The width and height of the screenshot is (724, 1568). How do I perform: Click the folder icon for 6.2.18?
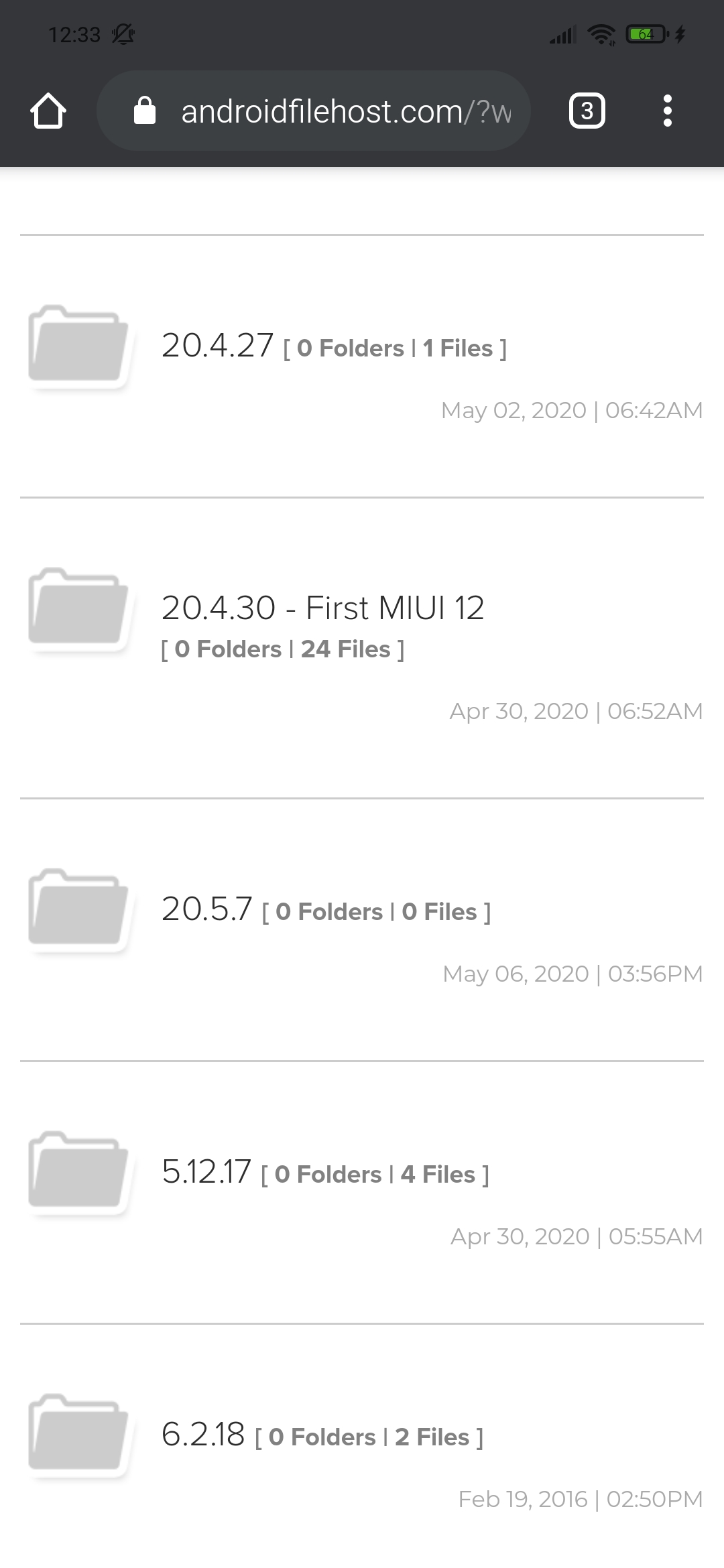tap(78, 1435)
